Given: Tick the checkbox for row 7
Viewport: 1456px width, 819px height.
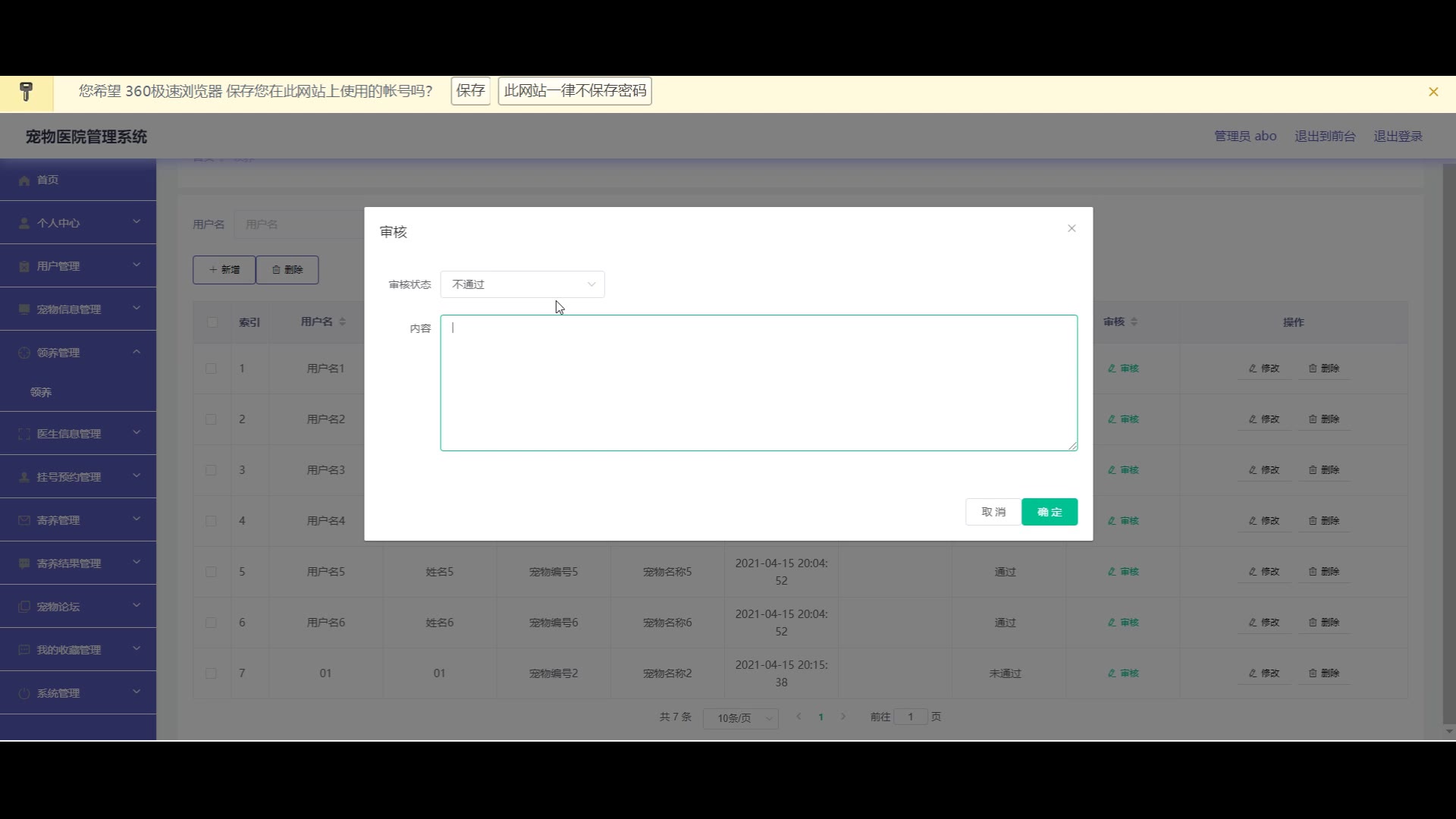Looking at the screenshot, I should 211,673.
